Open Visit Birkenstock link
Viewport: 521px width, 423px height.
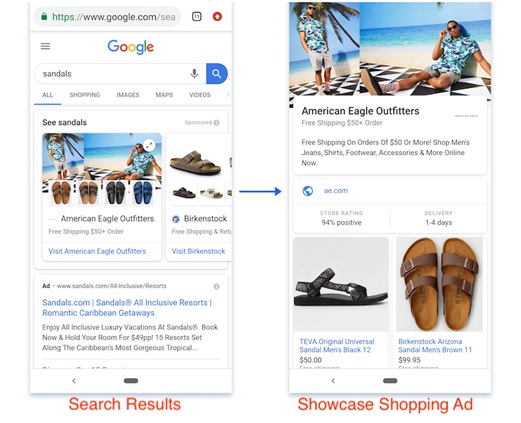click(198, 251)
